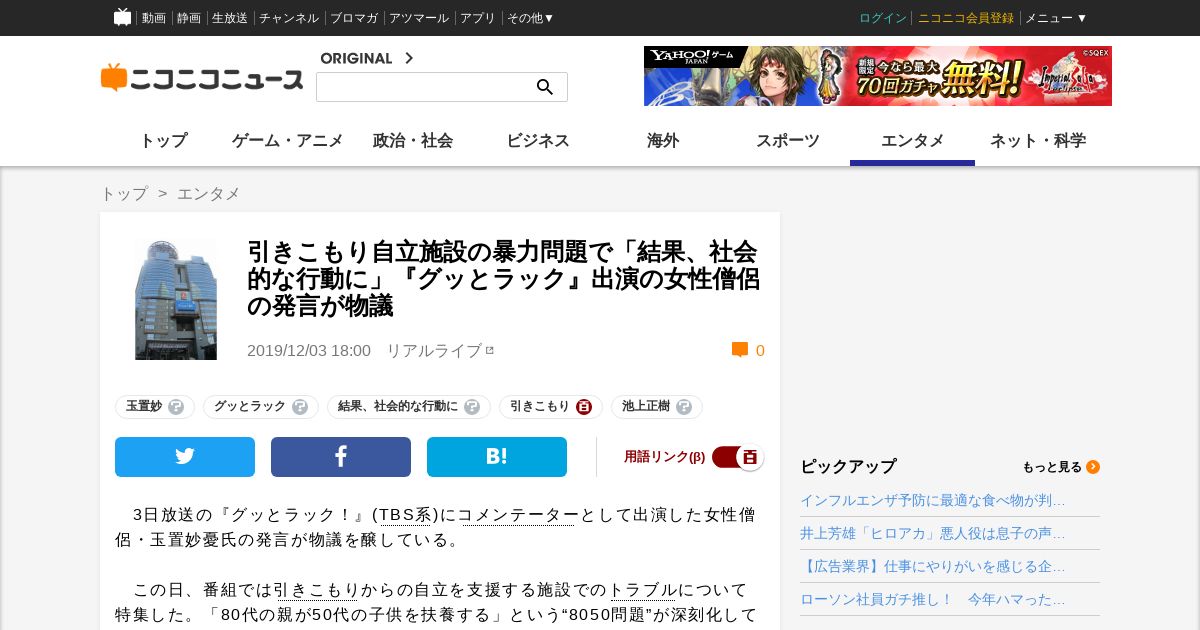Open the エンタメ navigation tab
Viewport: 1200px width, 630px height.
[x=913, y=141]
